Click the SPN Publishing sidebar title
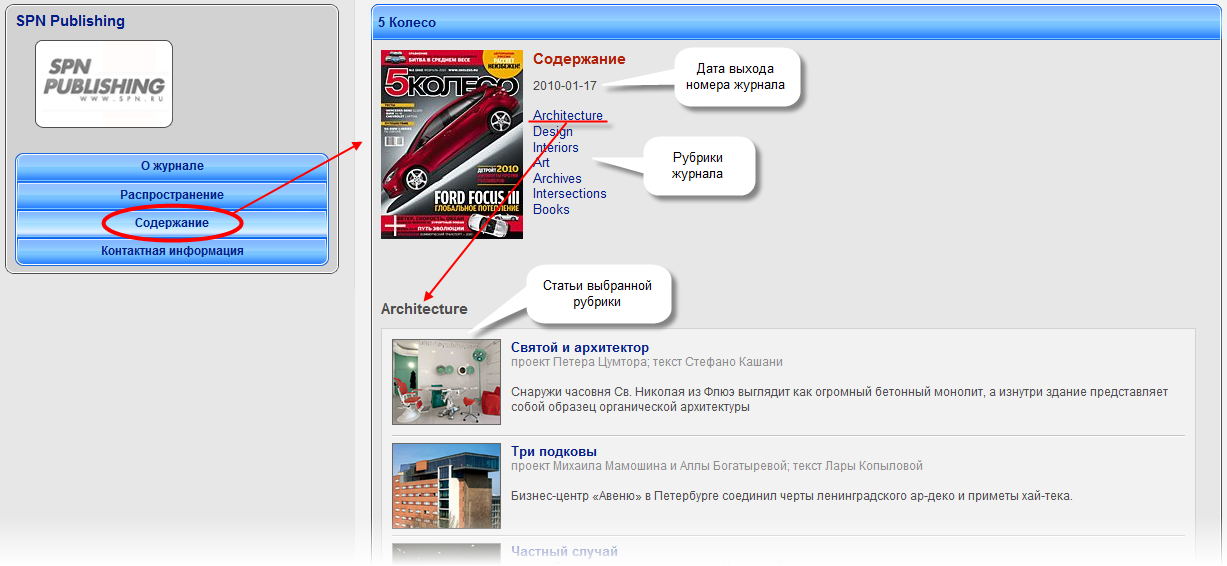This screenshot has height=566, width=1227. pyautogui.click(x=71, y=20)
